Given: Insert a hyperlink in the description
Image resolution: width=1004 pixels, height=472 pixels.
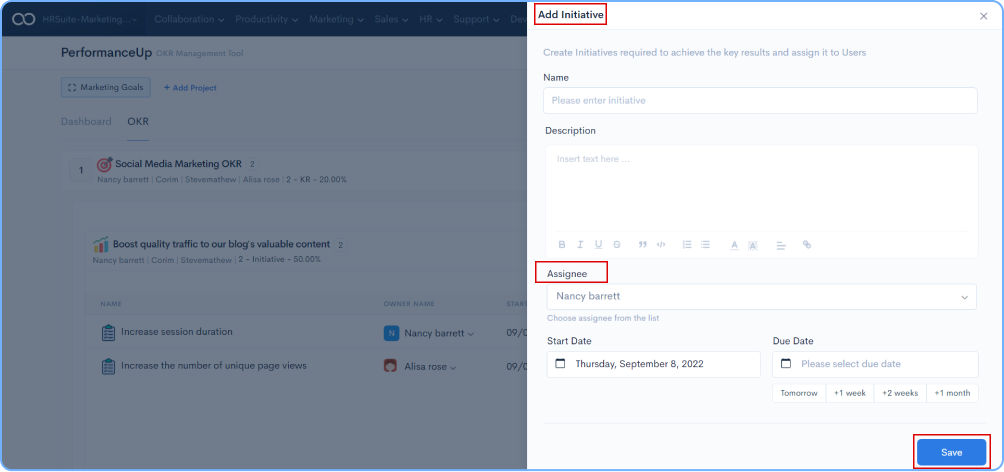Looking at the screenshot, I should pyautogui.click(x=807, y=244).
